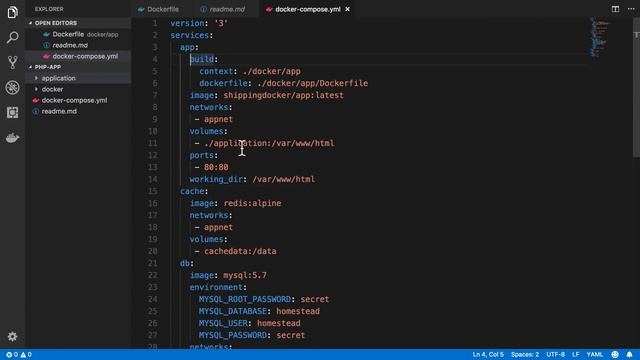The height and width of the screenshot is (360, 640).
Task: Click the 'environment' key on line 23
Action: coord(216,287)
